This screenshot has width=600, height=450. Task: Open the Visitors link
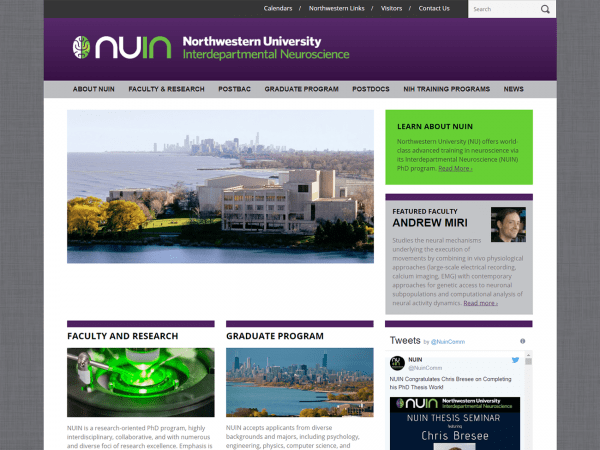click(391, 8)
